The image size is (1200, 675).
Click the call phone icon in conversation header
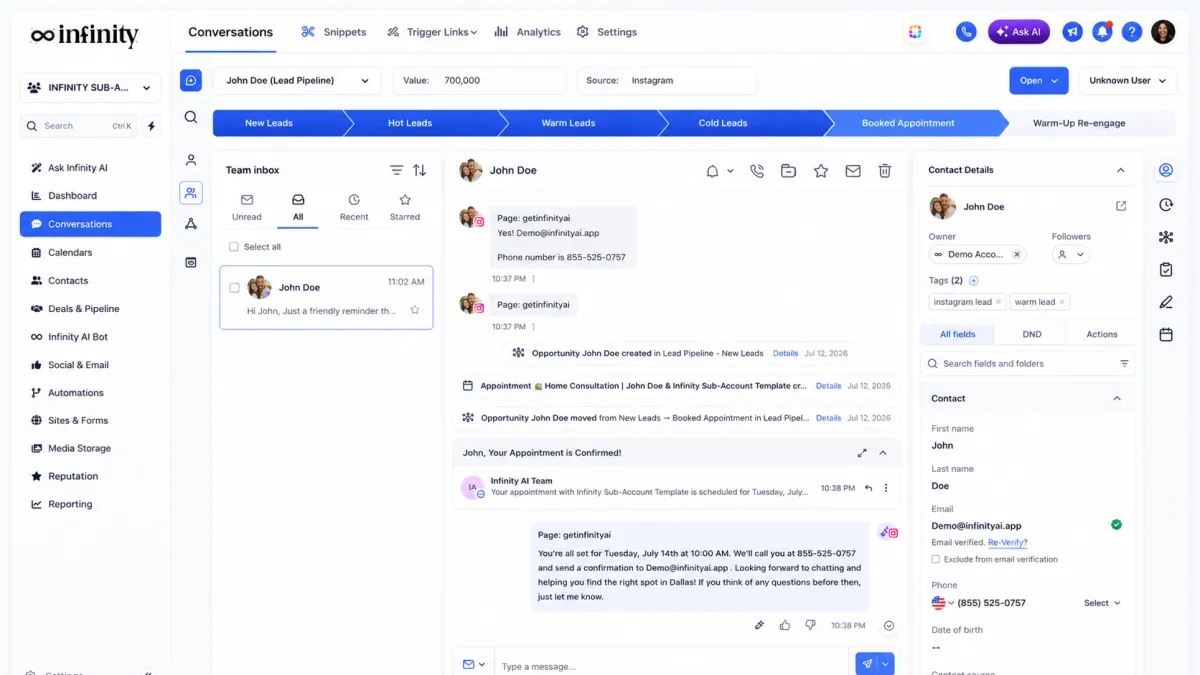(x=757, y=171)
